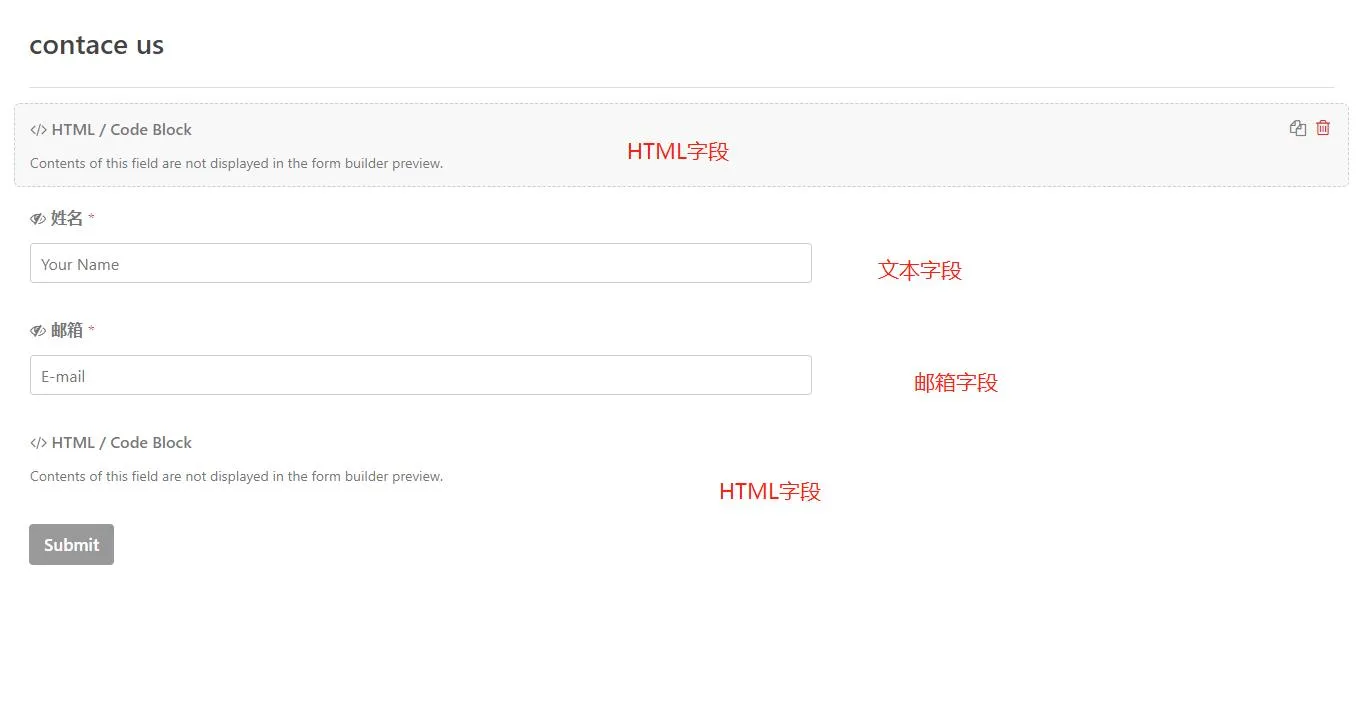Click the red 邮箱字段 annotation
This screenshot has height=701, width=1361.
click(x=956, y=382)
